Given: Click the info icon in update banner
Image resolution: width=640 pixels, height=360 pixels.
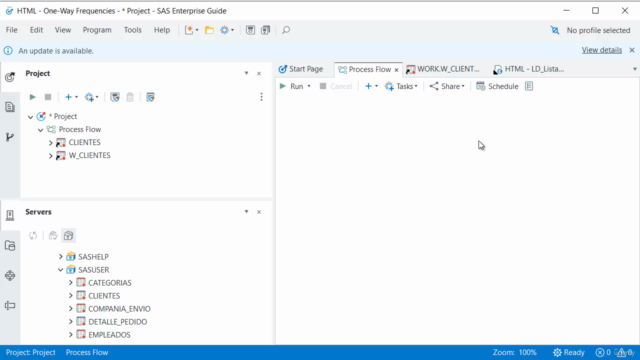Looking at the screenshot, I should click(x=8, y=51).
